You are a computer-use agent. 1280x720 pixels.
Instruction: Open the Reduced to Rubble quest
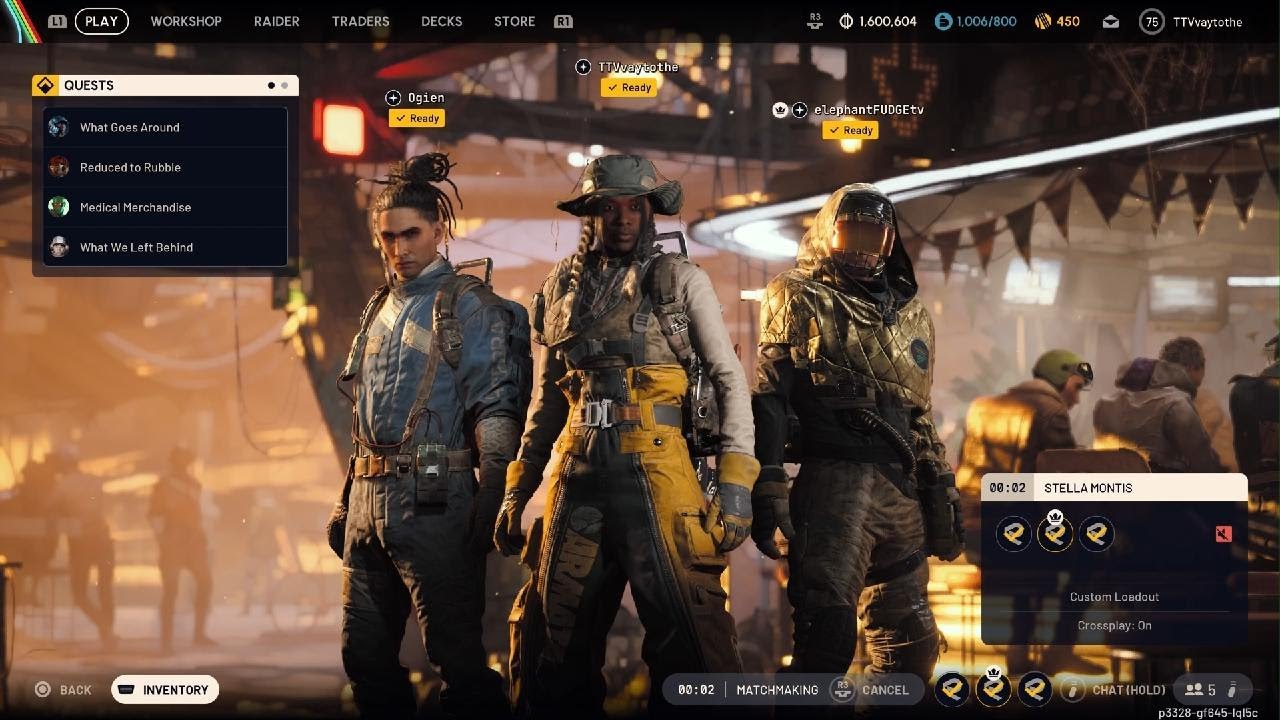[166, 167]
